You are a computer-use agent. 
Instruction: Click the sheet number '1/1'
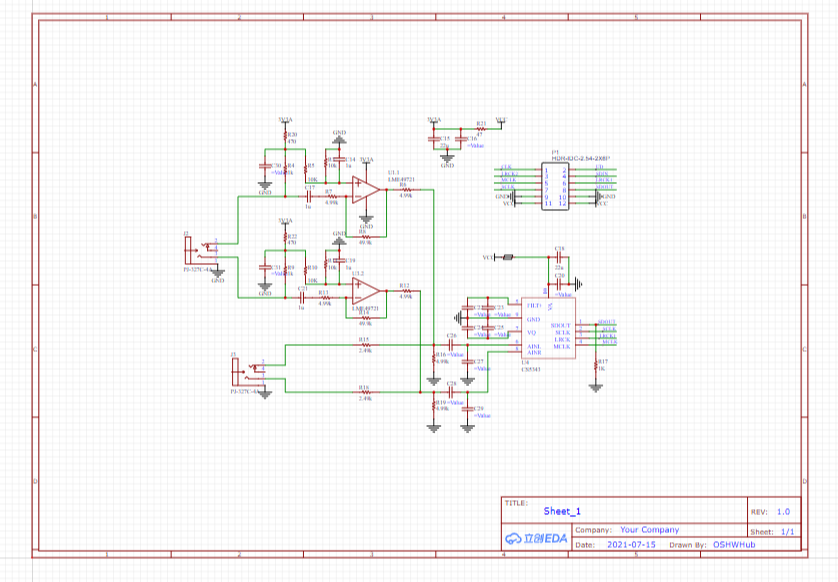coord(788,532)
